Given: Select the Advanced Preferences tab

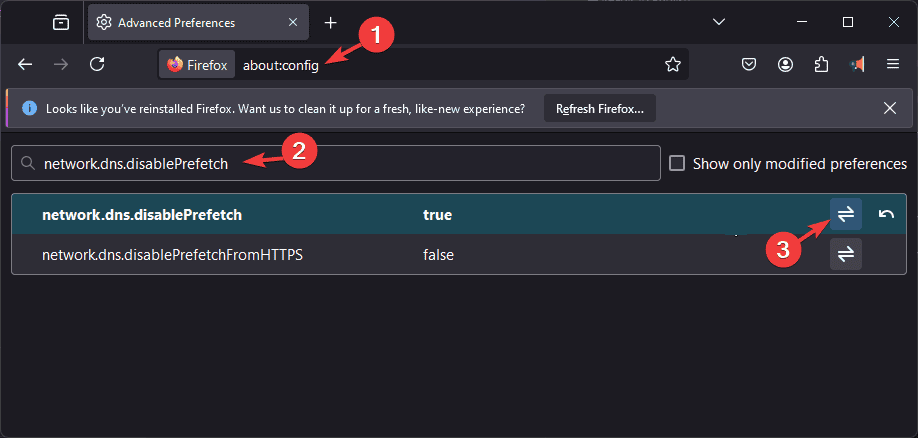Looking at the screenshot, I should pyautogui.click(x=198, y=23).
